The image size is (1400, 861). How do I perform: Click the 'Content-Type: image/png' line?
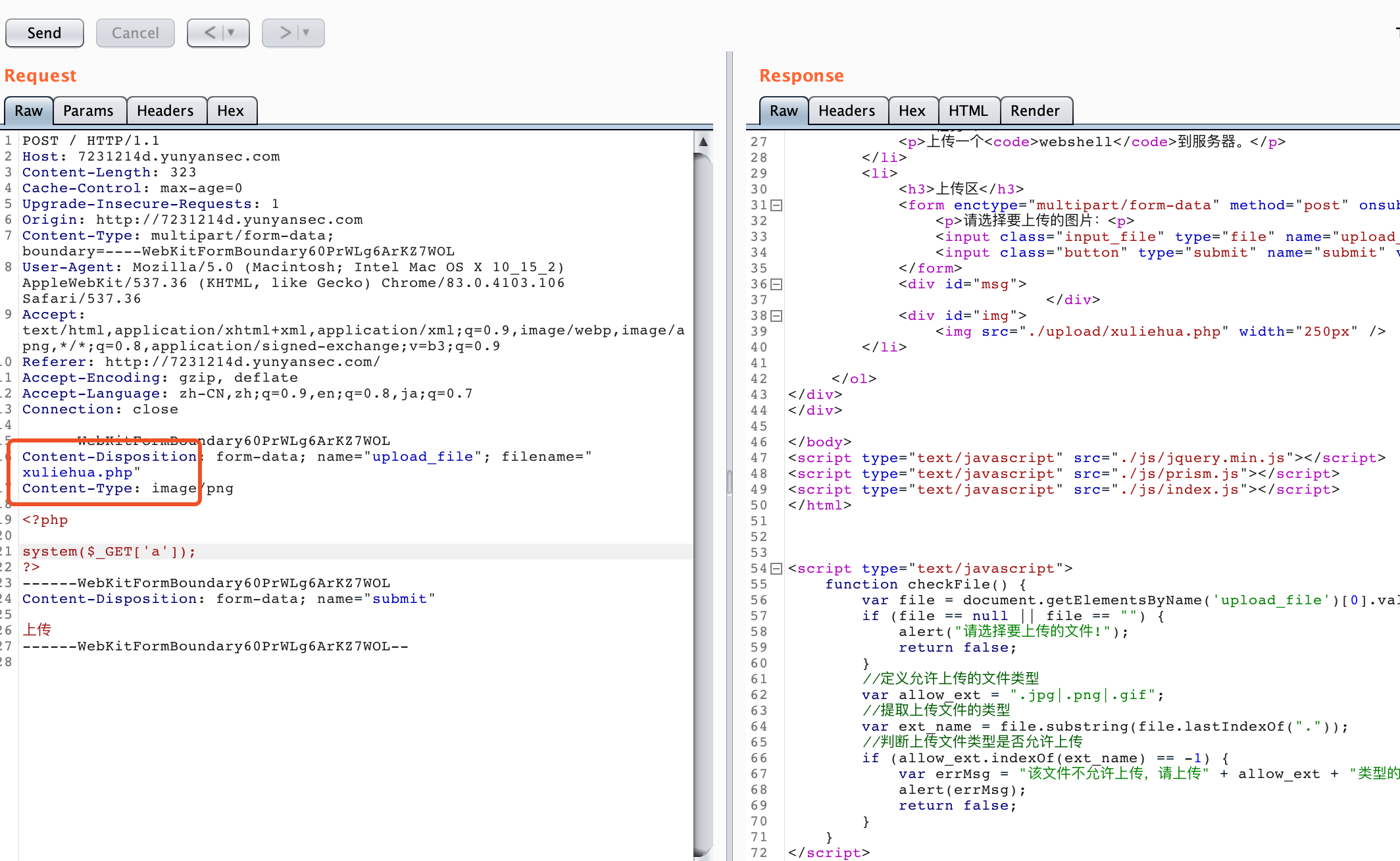[128, 488]
